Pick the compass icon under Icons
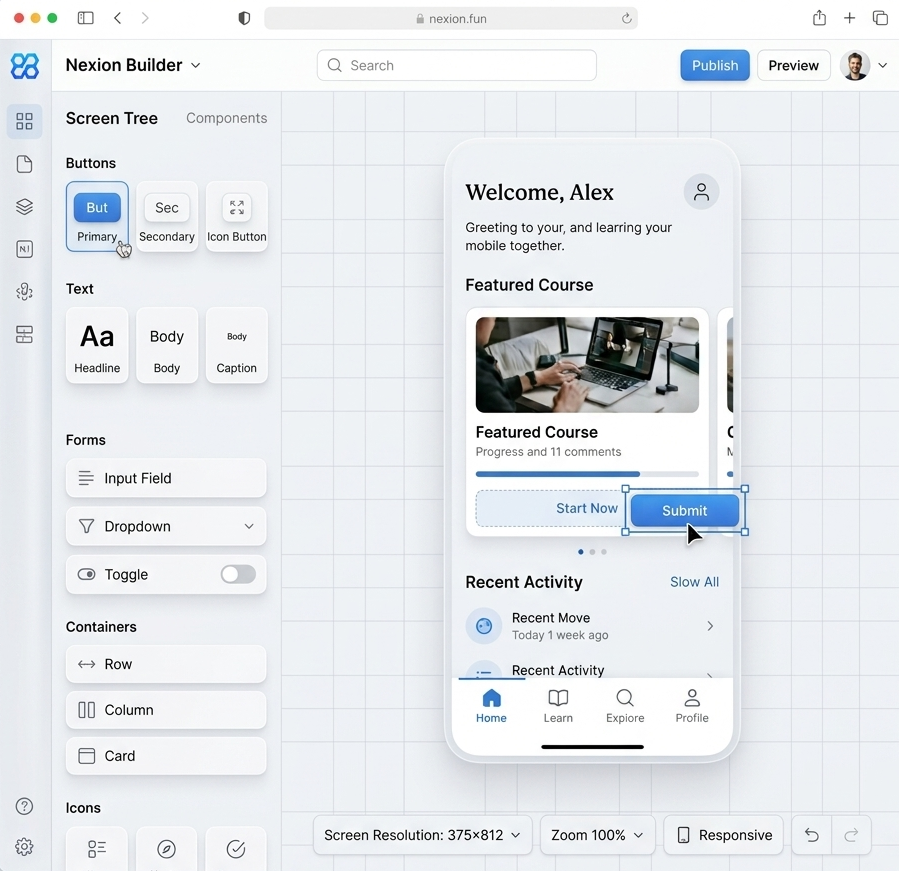Viewport: 899px width, 871px height. tap(166, 849)
